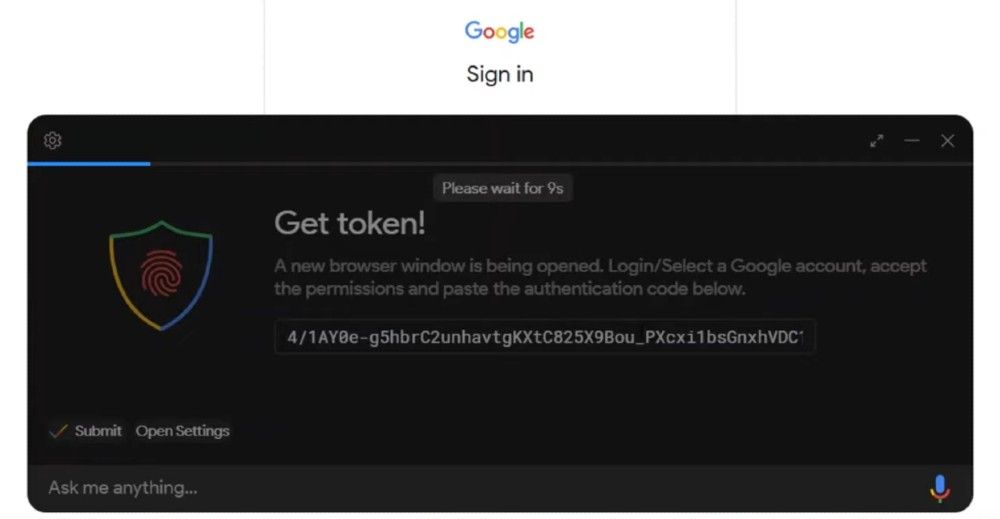Click the Get token! heading
This screenshot has width=1000, height=519.
pyautogui.click(x=349, y=223)
